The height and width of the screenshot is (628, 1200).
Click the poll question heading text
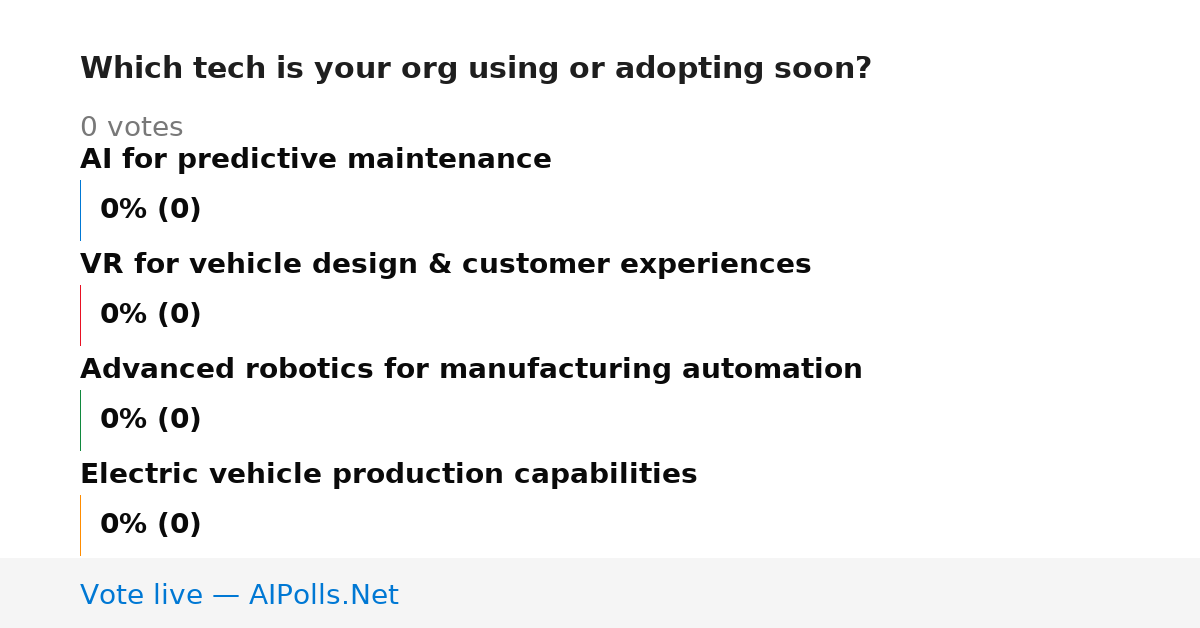(476, 69)
